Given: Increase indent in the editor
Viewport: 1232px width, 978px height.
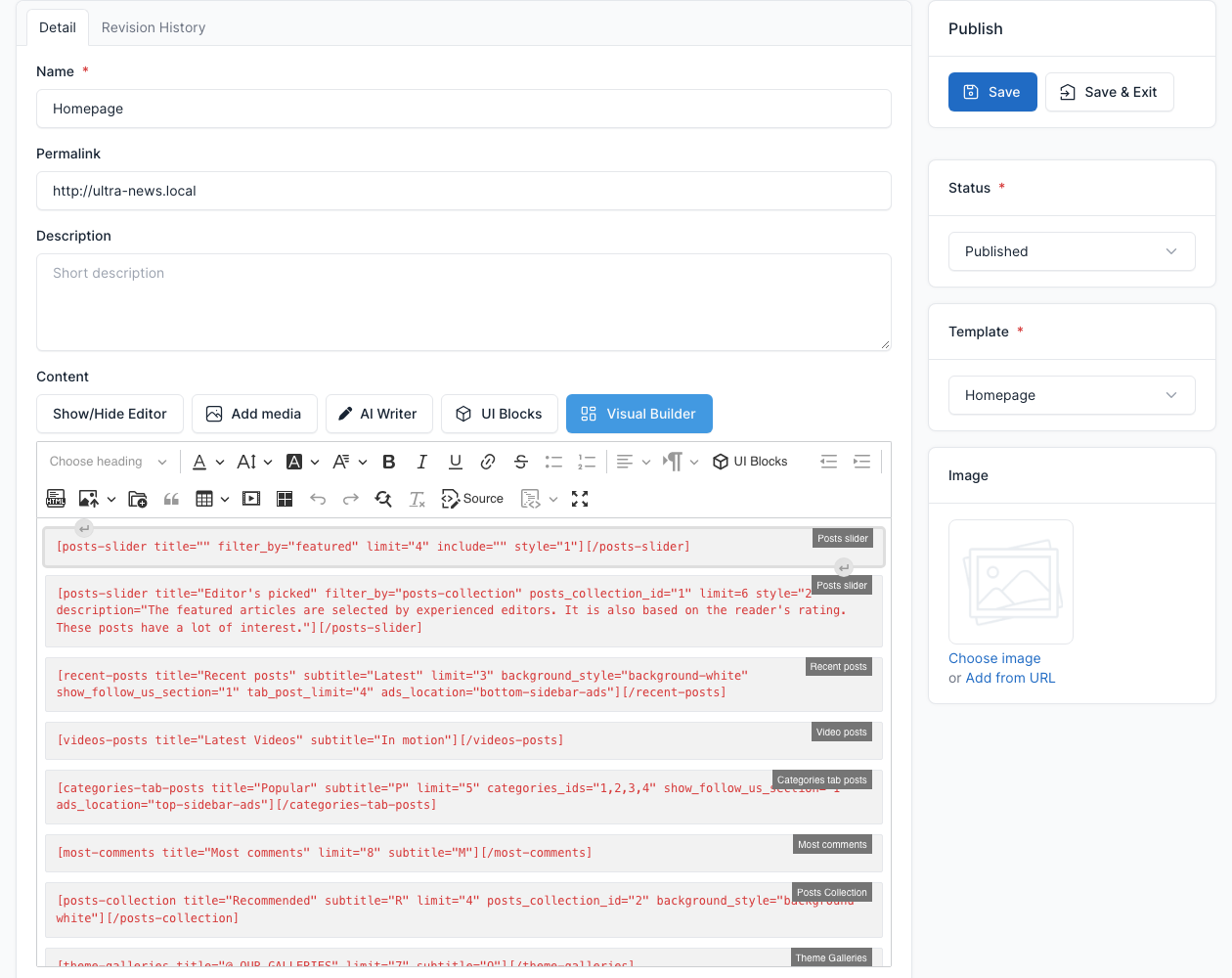Looking at the screenshot, I should tap(861, 462).
